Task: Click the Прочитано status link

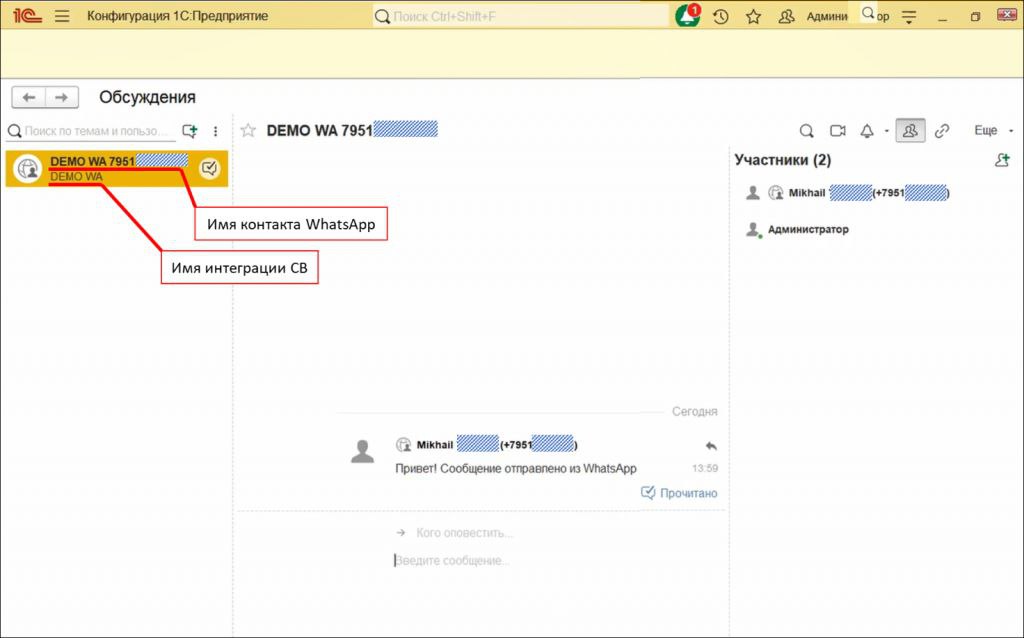Action: tap(679, 493)
